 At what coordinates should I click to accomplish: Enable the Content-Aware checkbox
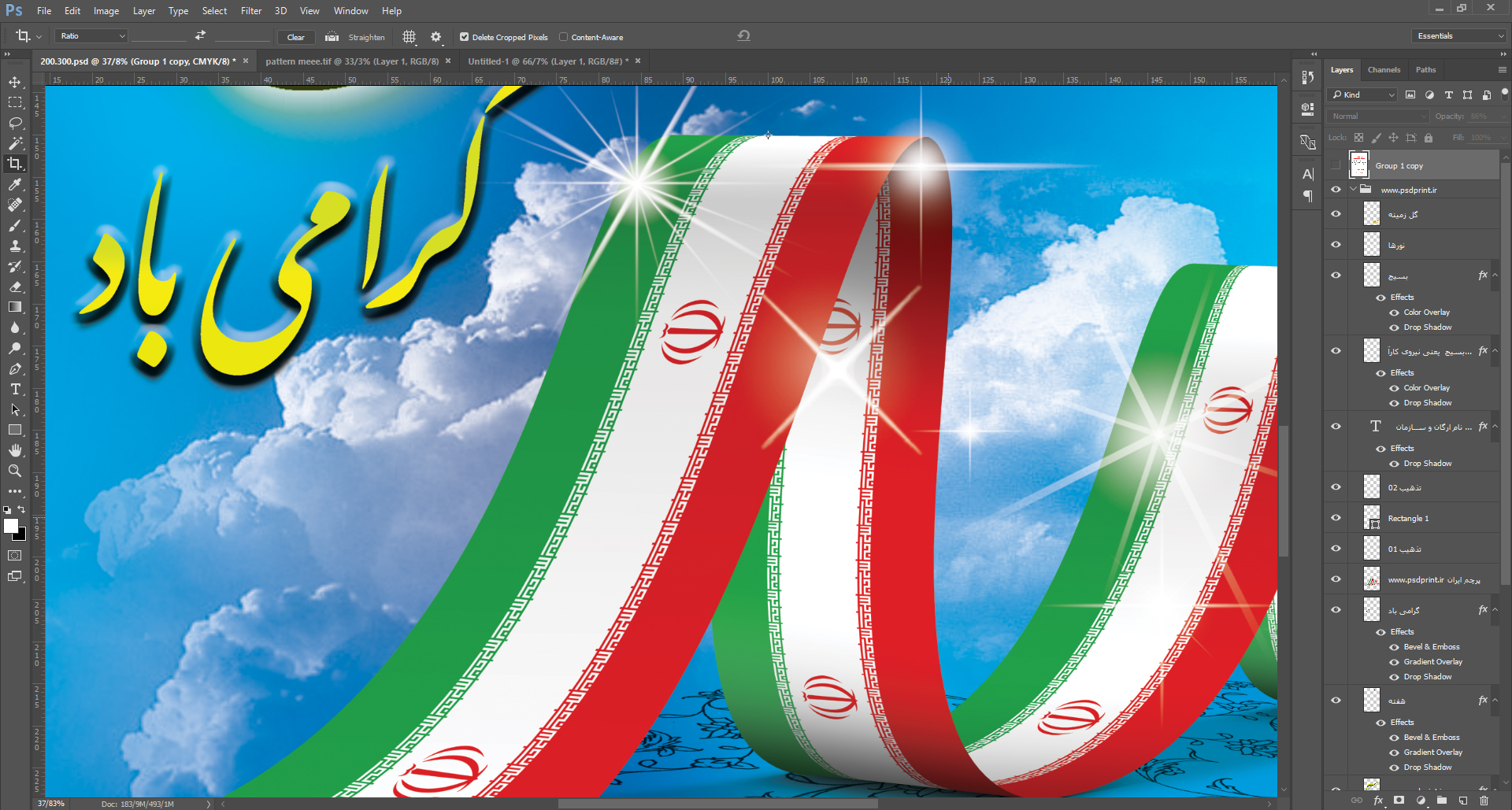563,37
